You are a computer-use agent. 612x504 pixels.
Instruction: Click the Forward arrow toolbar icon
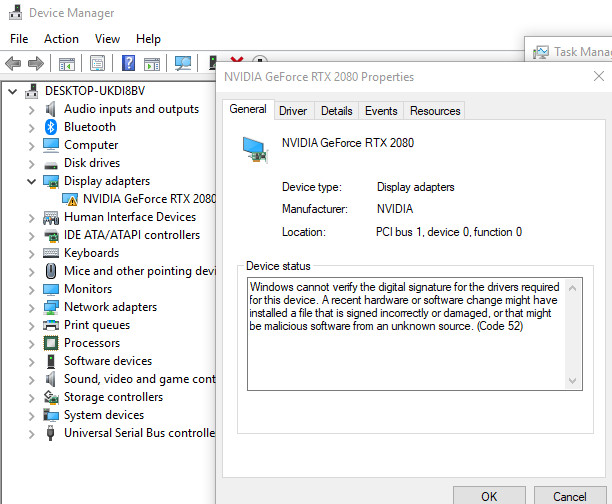36,63
